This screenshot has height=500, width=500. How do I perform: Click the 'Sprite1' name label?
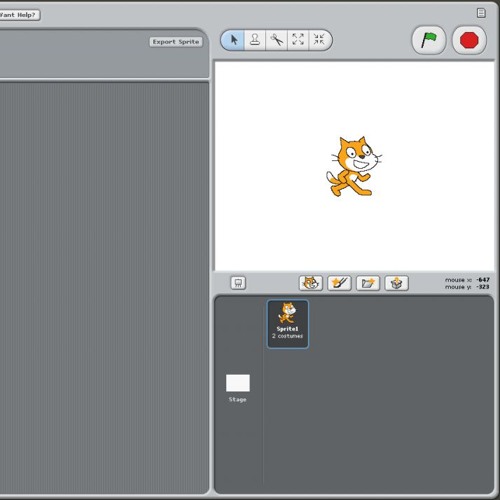coord(287,329)
